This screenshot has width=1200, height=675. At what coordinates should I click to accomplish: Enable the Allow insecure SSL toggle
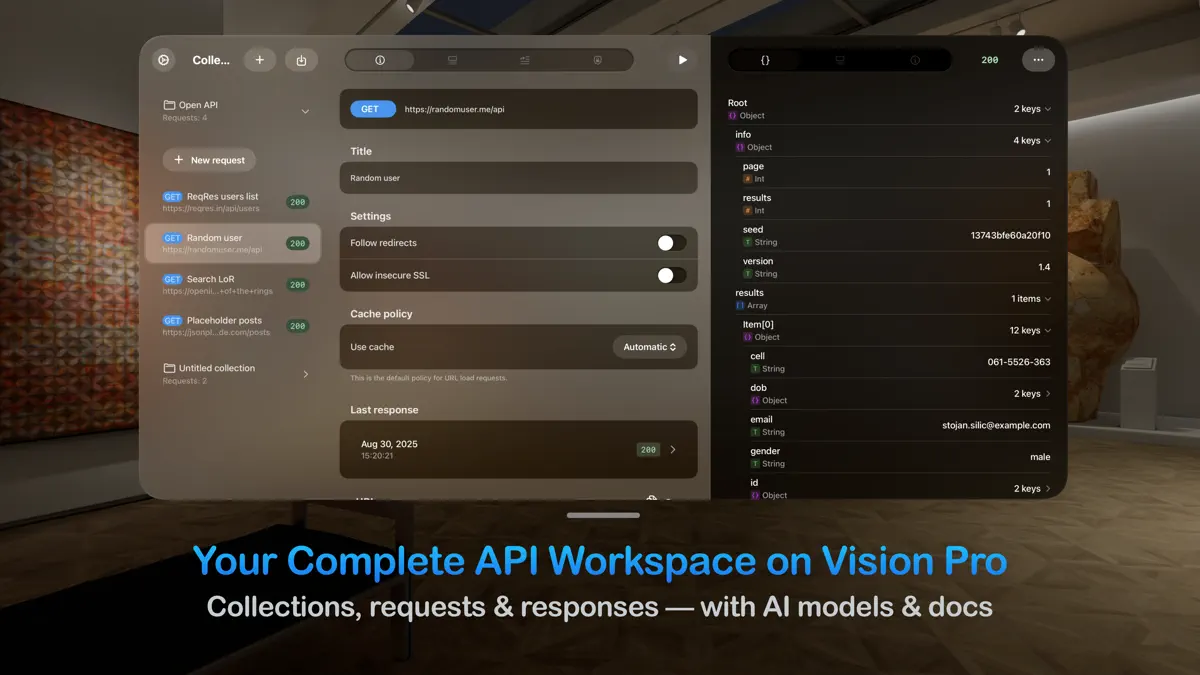[671, 275]
